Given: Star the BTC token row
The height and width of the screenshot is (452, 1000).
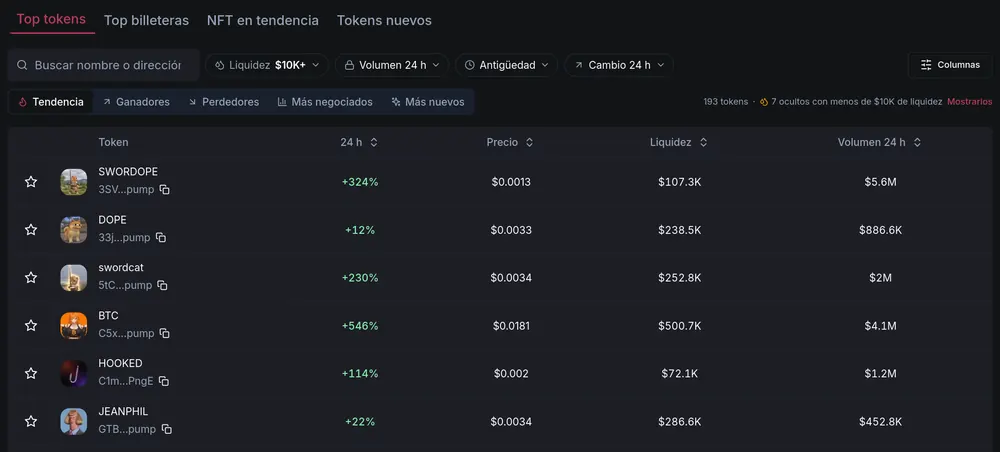Looking at the screenshot, I should click(x=31, y=326).
